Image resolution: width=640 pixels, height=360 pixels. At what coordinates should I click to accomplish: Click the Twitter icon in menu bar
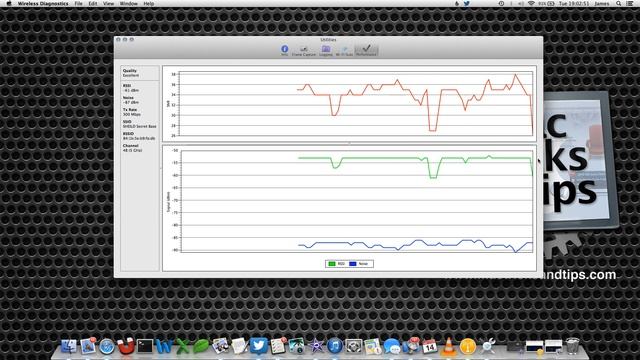coord(466,3)
